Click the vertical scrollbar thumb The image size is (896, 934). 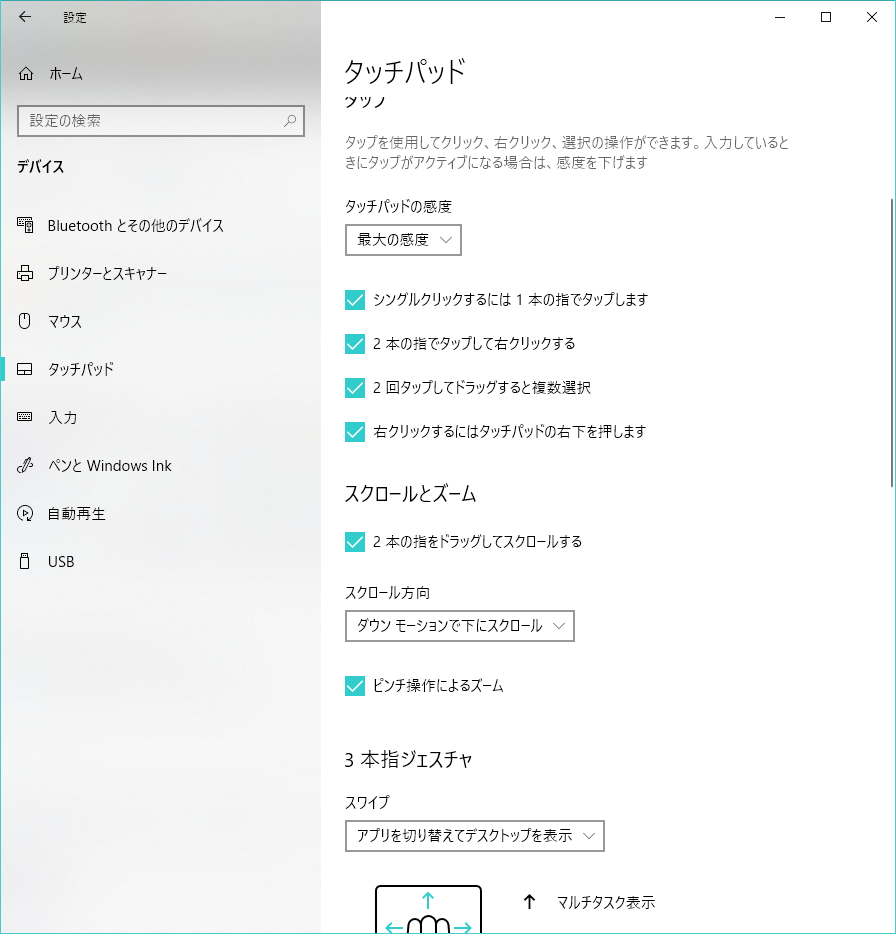[892, 343]
